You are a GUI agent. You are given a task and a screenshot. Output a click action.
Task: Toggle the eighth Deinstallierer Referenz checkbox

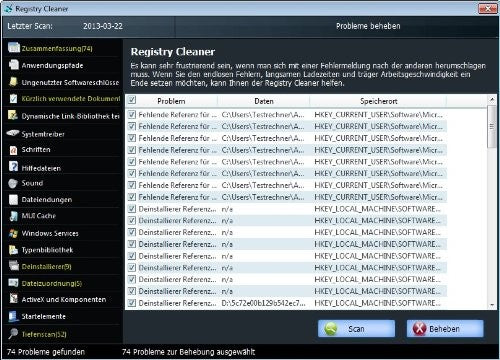[132, 291]
